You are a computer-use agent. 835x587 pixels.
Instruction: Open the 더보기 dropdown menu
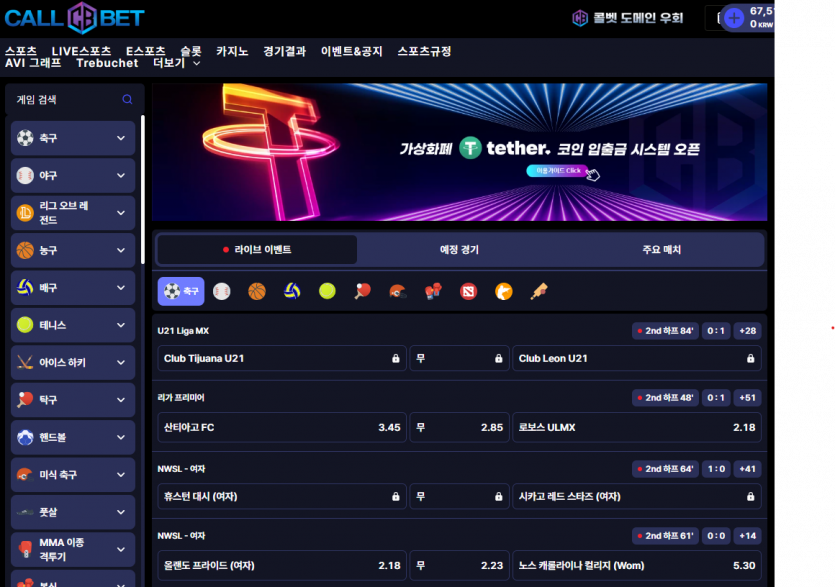coord(176,63)
